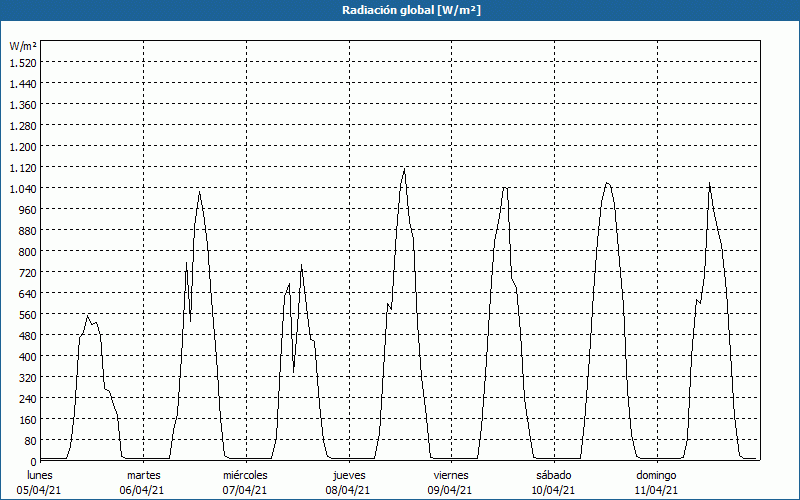Click the 1.040 y-axis value

pyautogui.click(x=23, y=189)
